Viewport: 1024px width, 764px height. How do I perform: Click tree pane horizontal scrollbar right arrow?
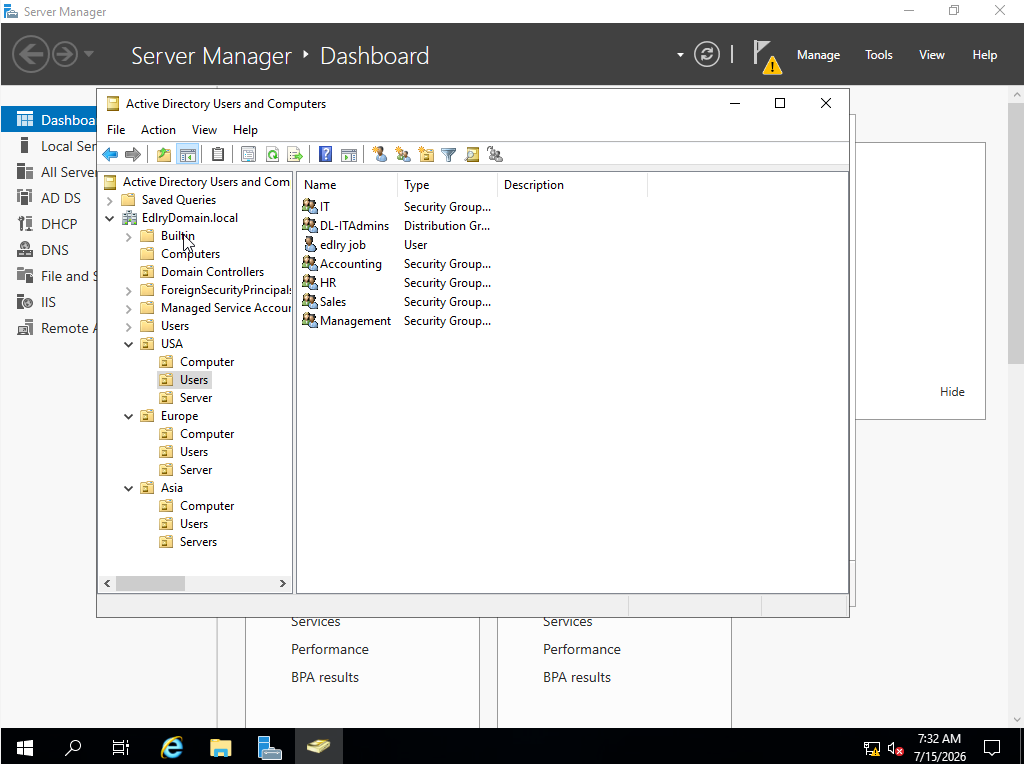(x=283, y=583)
